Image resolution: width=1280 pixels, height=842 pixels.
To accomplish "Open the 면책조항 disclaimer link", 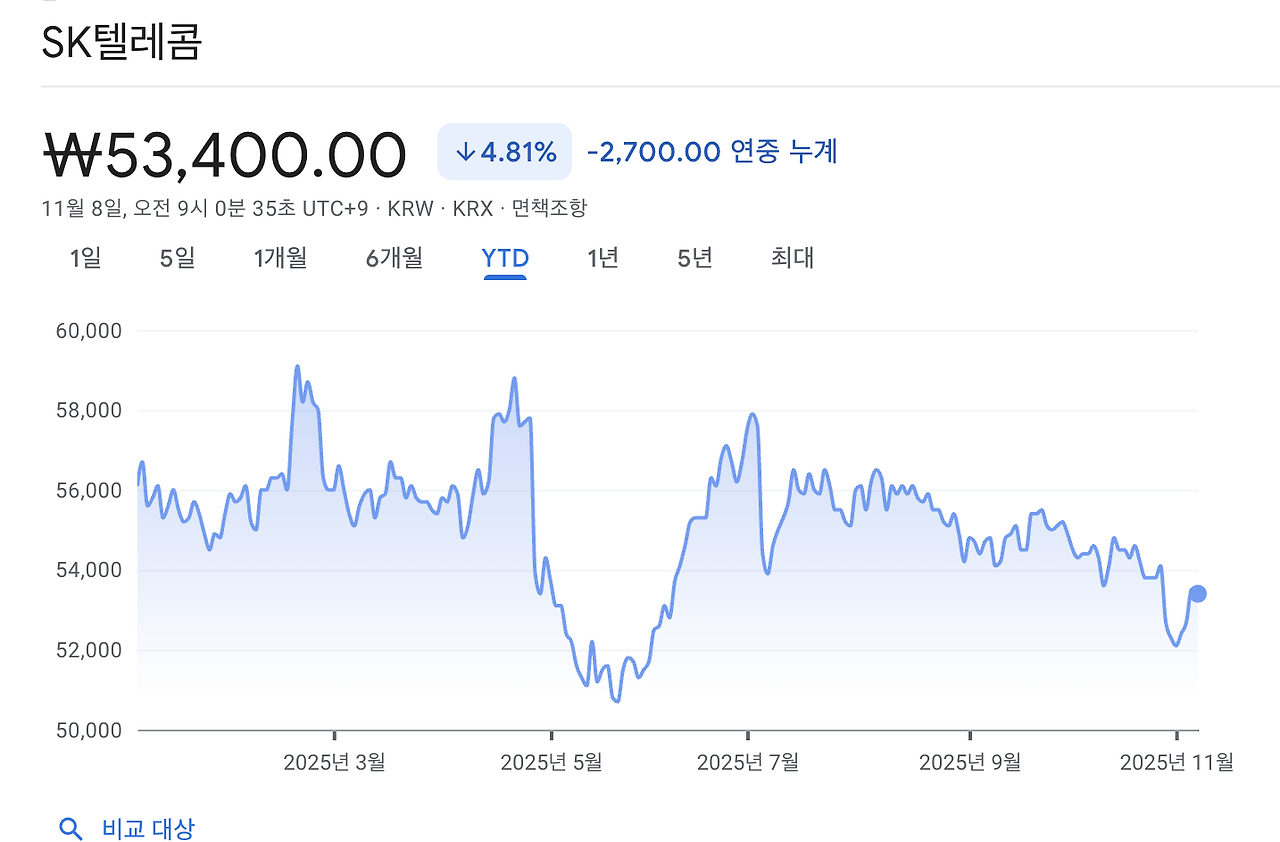I will tap(549, 209).
